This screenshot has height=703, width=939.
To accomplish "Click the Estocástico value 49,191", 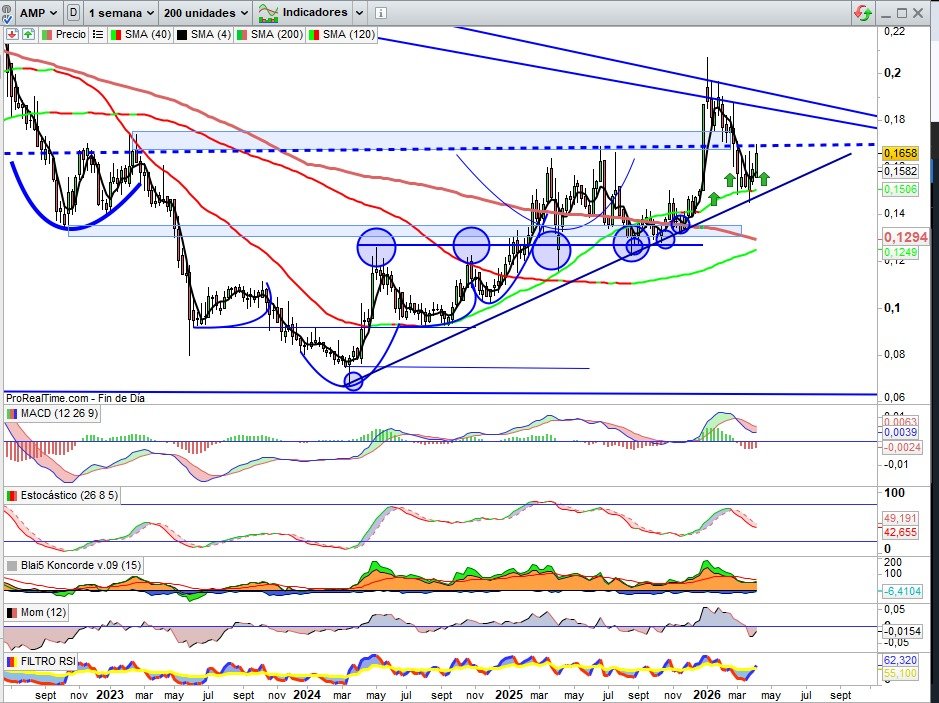I will click(x=901, y=518).
